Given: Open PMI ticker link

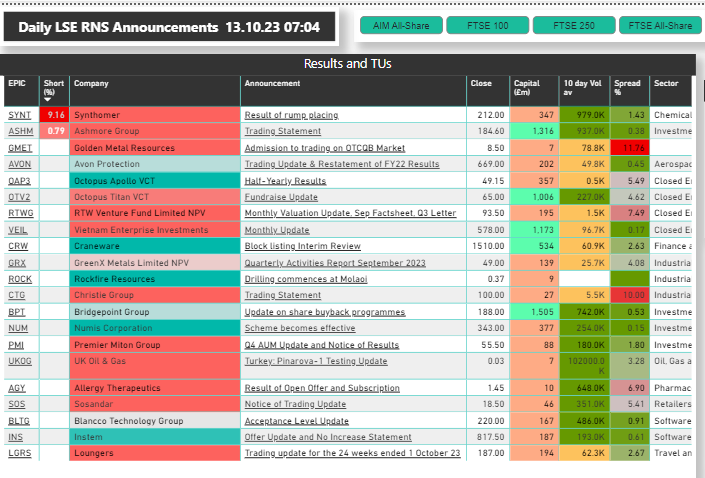Looking at the screenshot, I should pyautogui.click(x=16, y=345).
